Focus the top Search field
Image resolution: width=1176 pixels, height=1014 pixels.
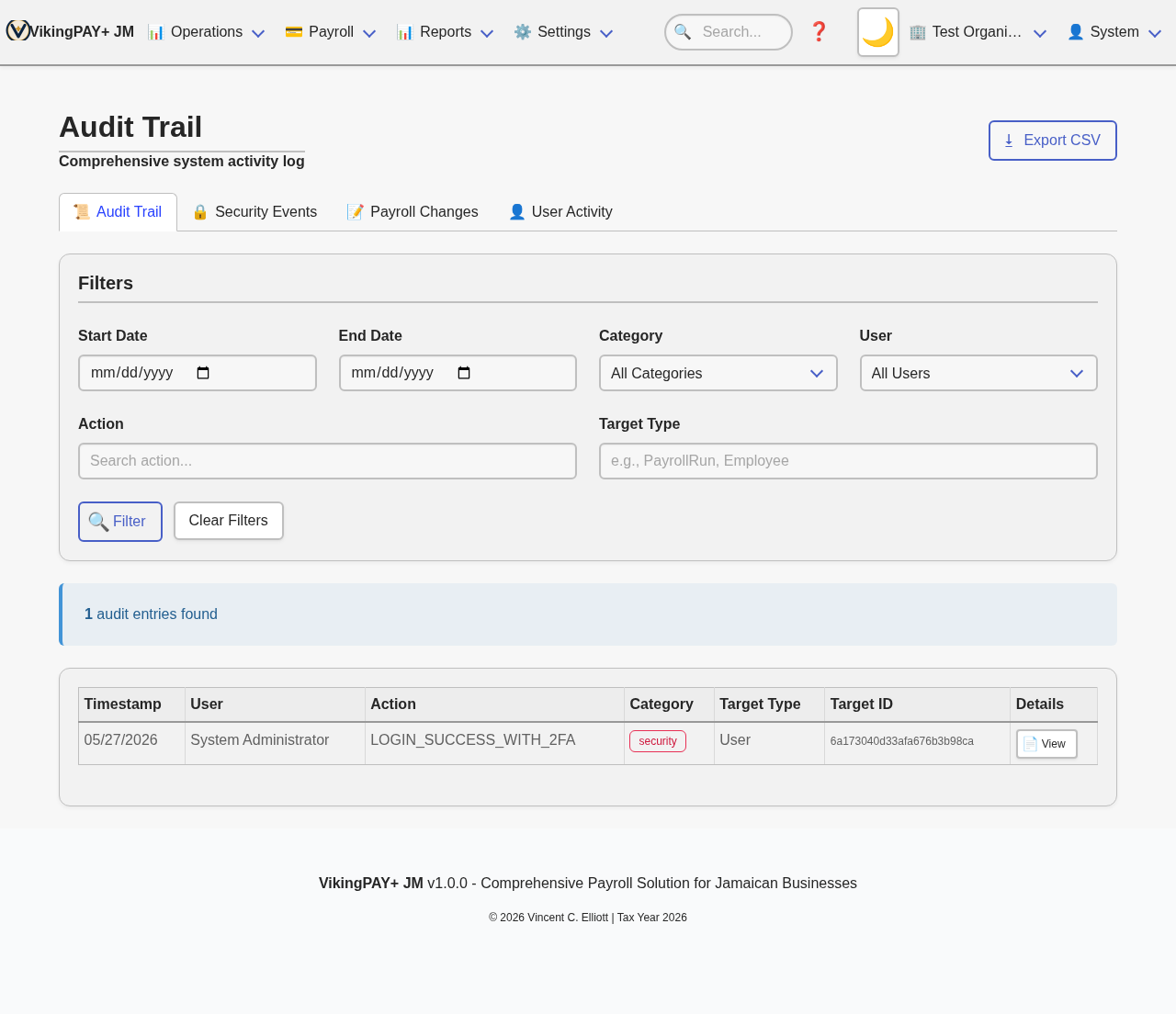729,32
